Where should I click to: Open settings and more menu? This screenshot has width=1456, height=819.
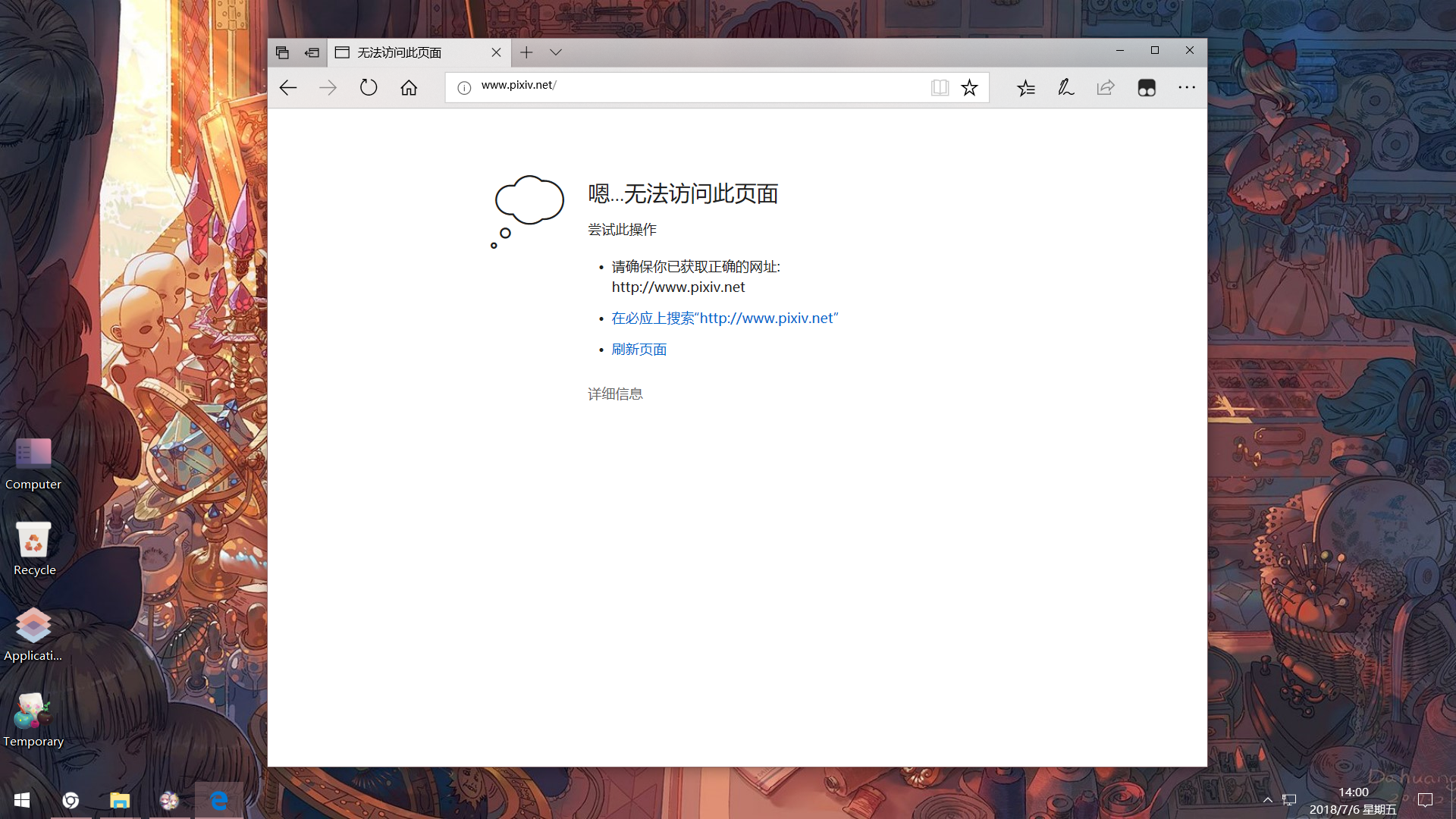pyautogui.click(x=1187, y=88)
